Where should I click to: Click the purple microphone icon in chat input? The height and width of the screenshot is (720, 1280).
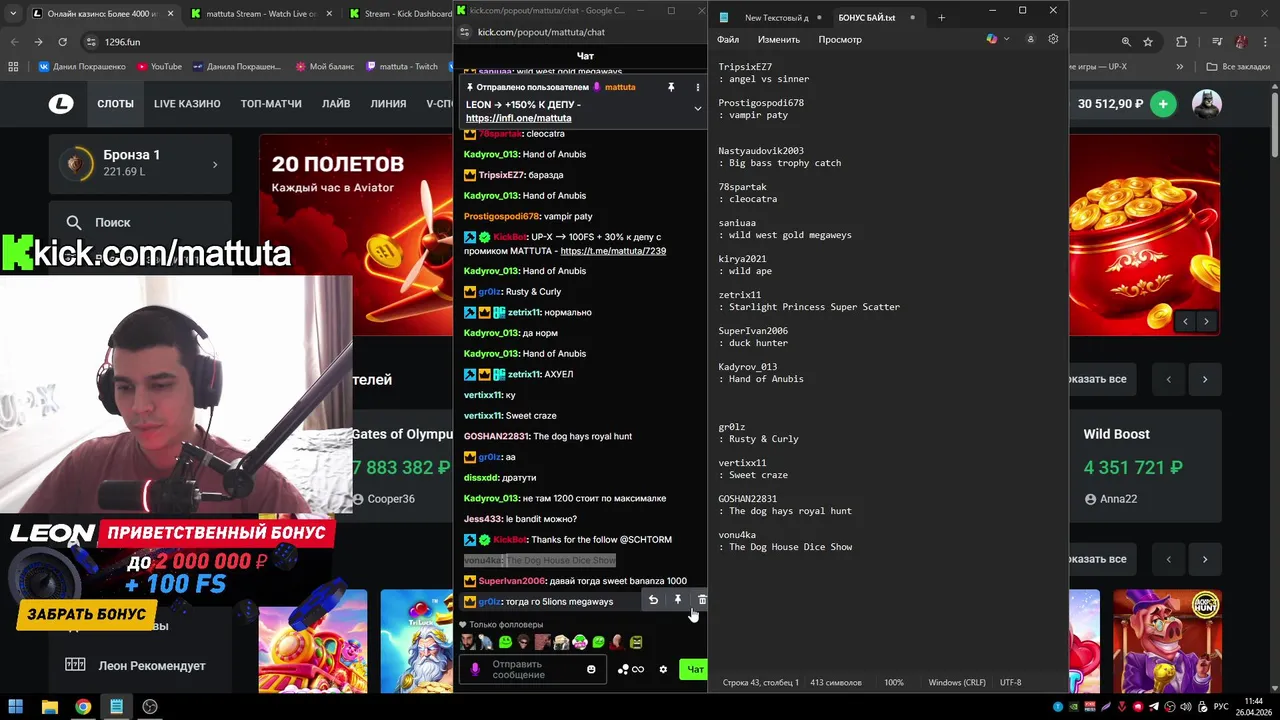pyautogui.click(x=475, y=669)
